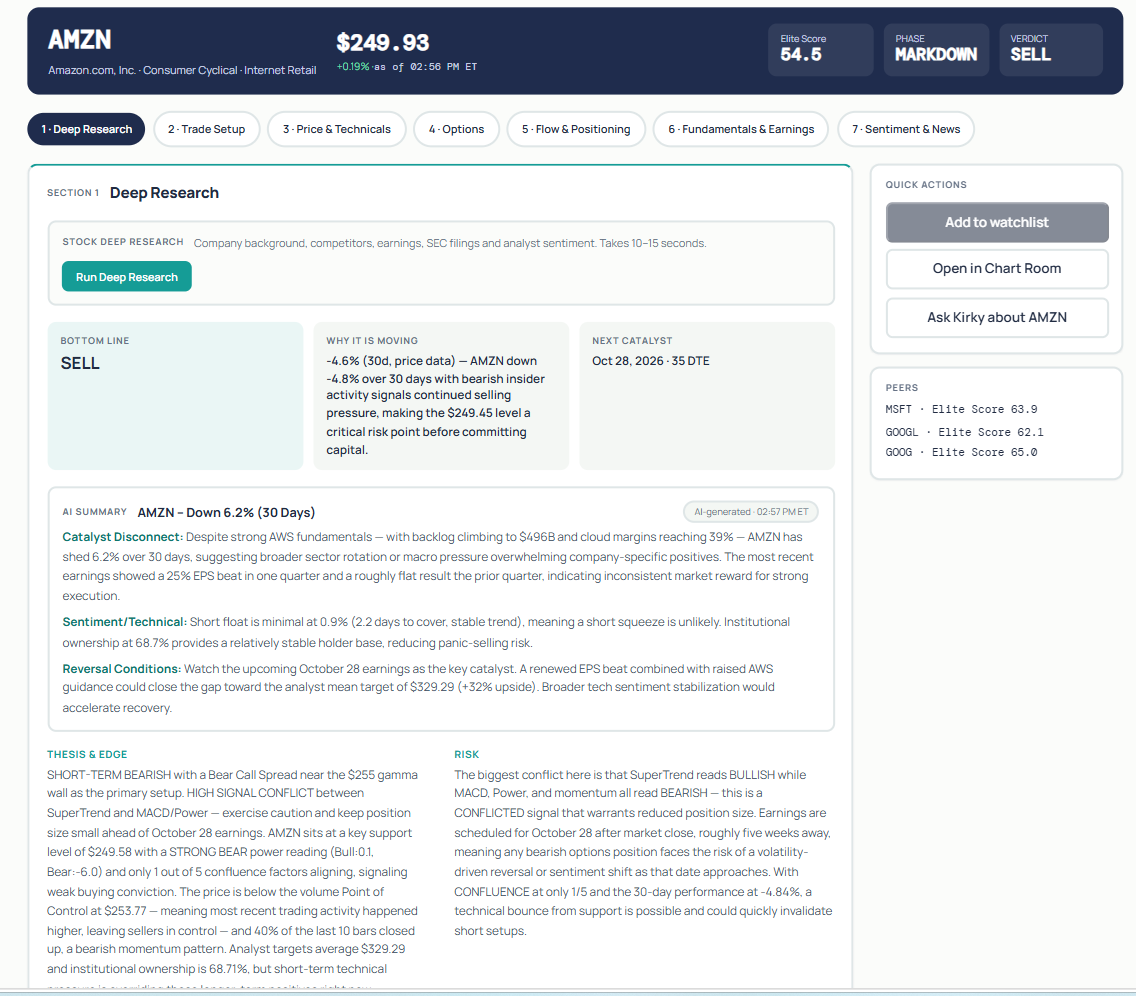Open the 2 · Trade Setup tab

[x=206, y=129]
